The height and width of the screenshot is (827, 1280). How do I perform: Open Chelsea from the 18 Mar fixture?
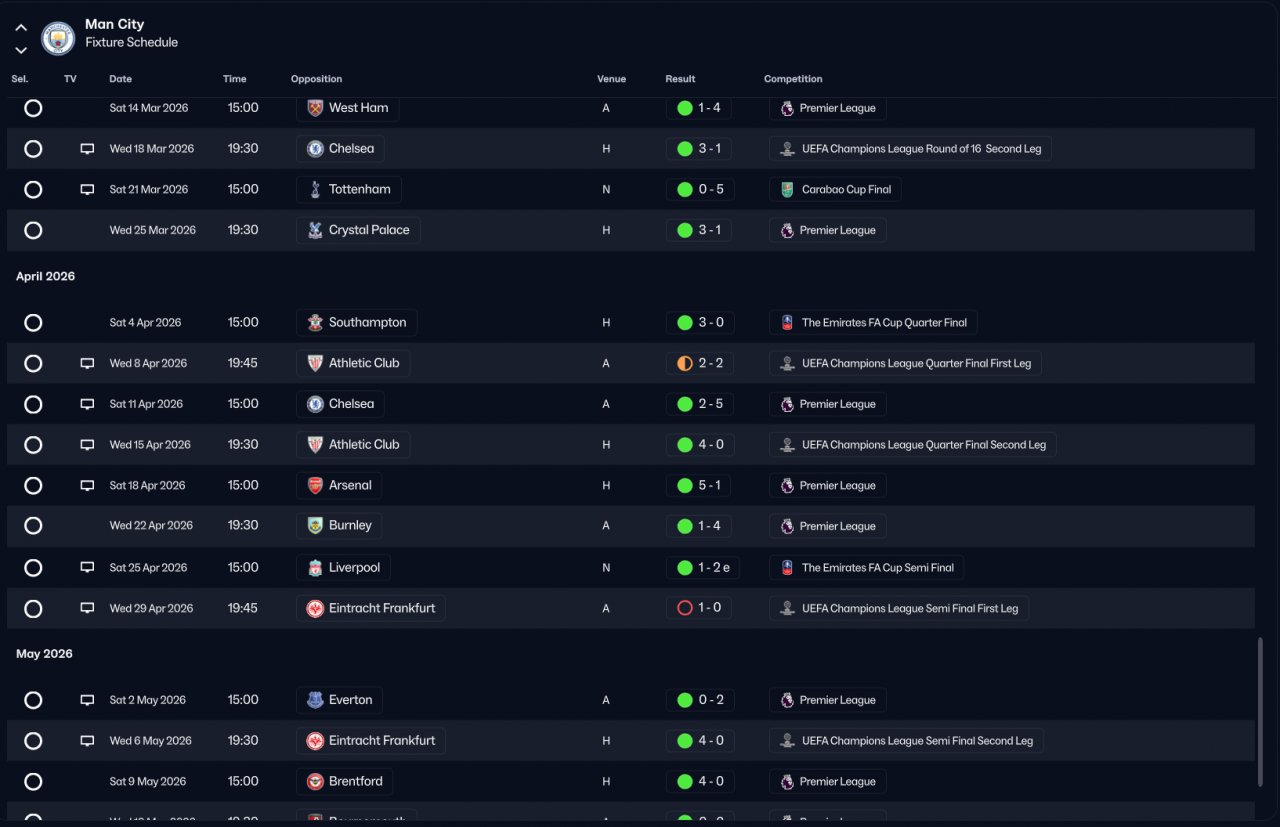coord(340,149)
